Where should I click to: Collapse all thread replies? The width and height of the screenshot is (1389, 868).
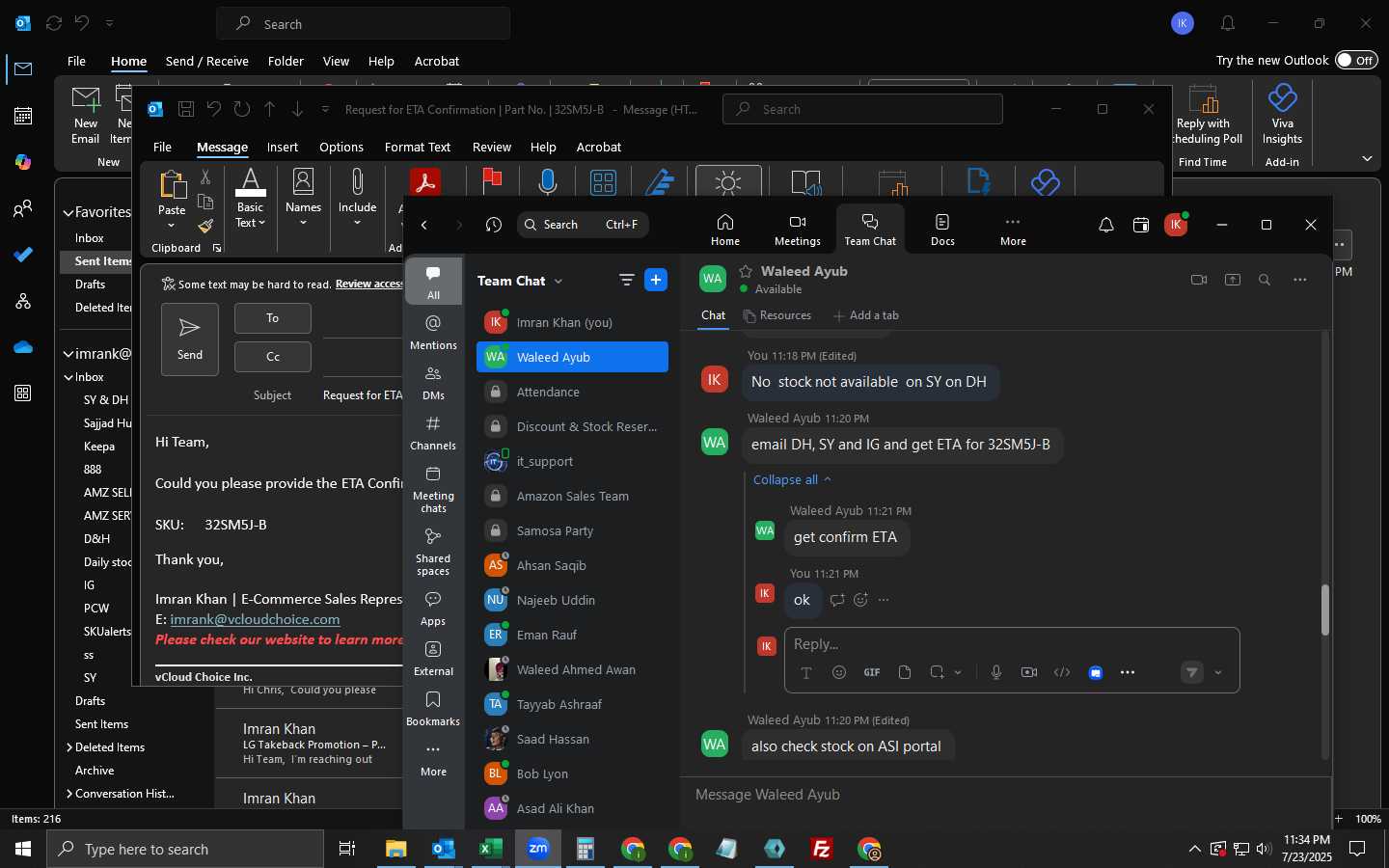pyautogui.click(x=792, y=479)
